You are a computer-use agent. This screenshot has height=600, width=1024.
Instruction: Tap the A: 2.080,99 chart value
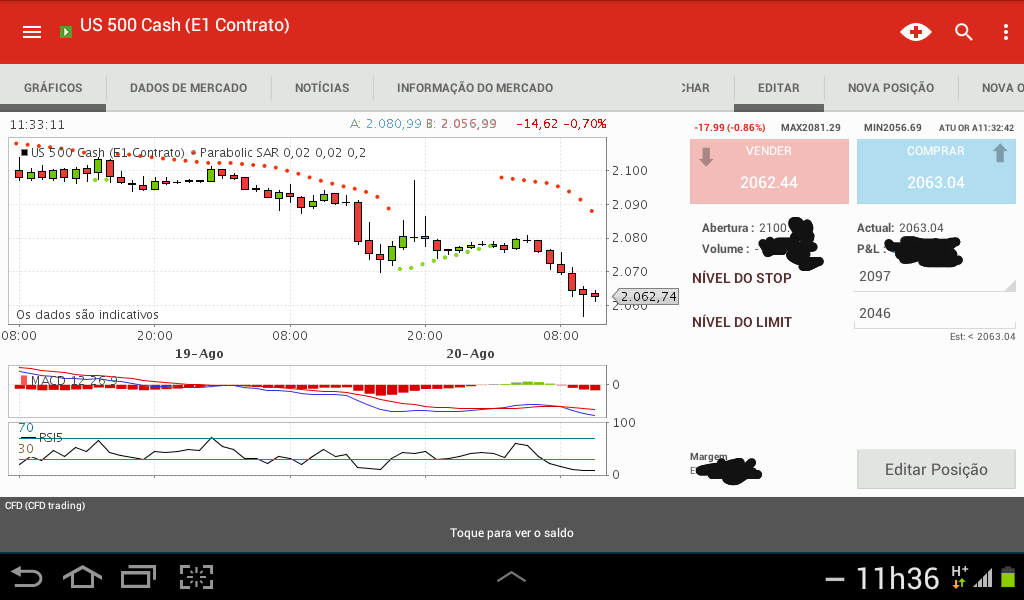[386, 124]
